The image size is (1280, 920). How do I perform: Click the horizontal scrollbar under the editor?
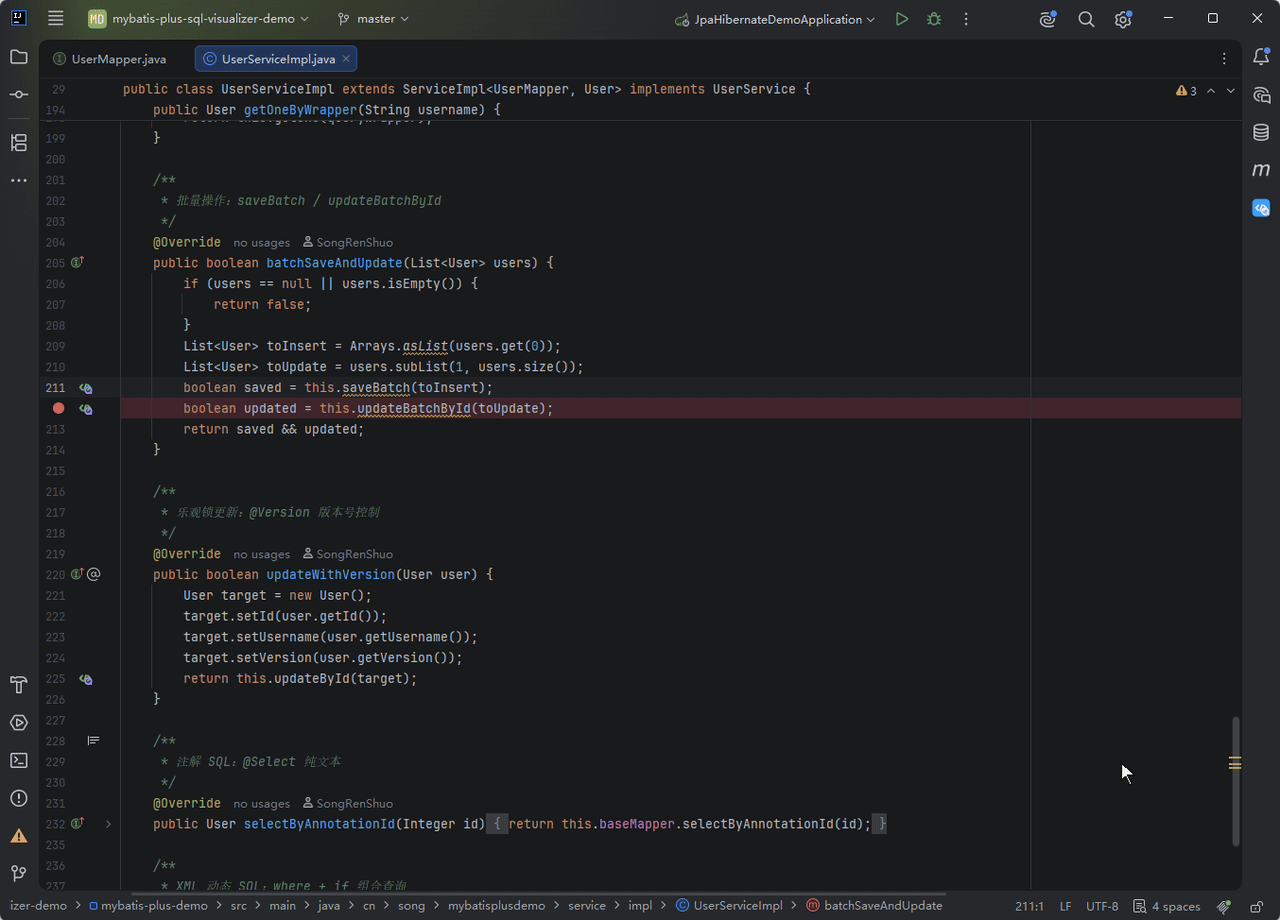pos(538,893)
